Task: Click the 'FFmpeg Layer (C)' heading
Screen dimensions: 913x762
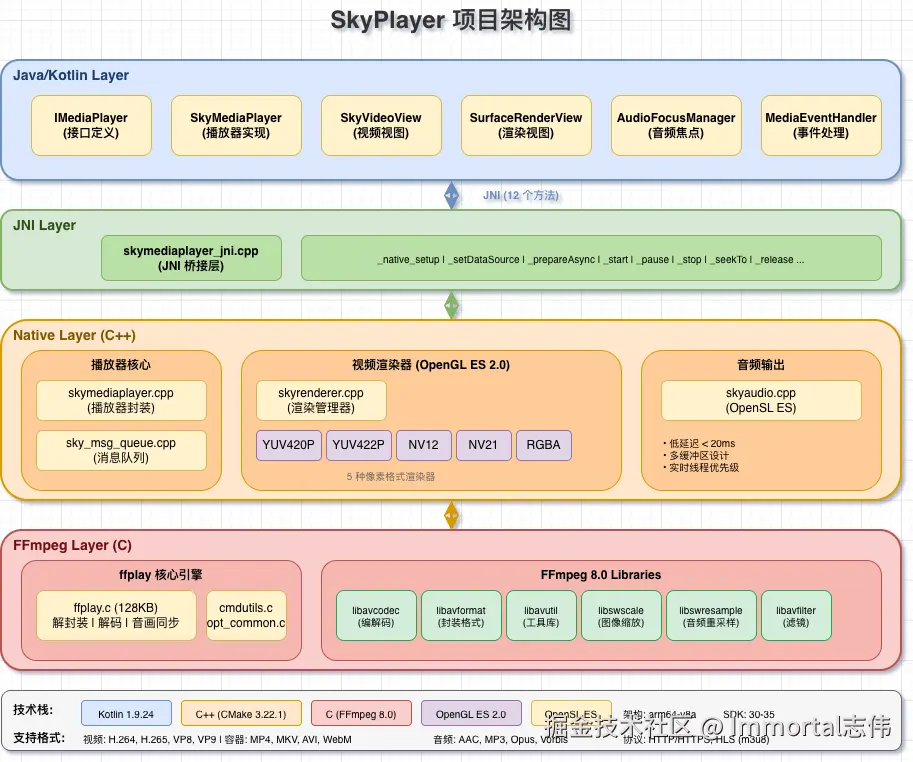Action: [72, 545]
